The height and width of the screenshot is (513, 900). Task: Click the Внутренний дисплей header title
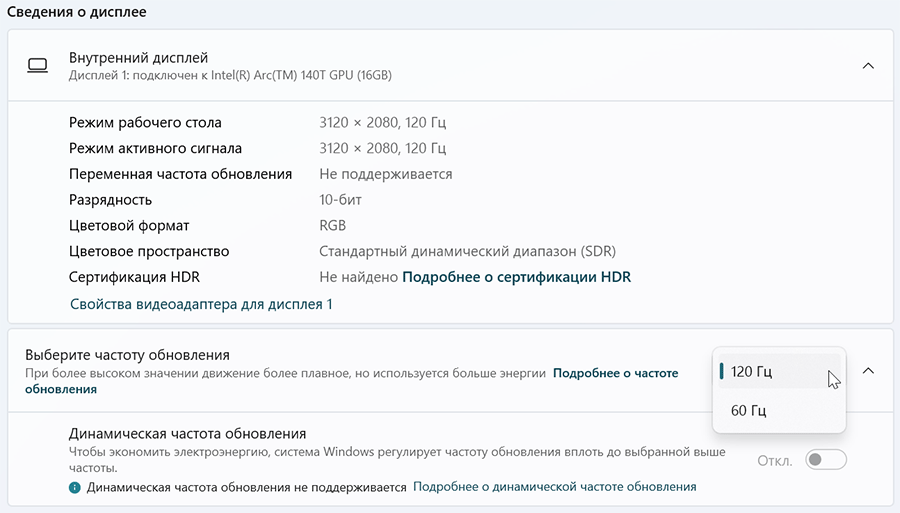138,58
